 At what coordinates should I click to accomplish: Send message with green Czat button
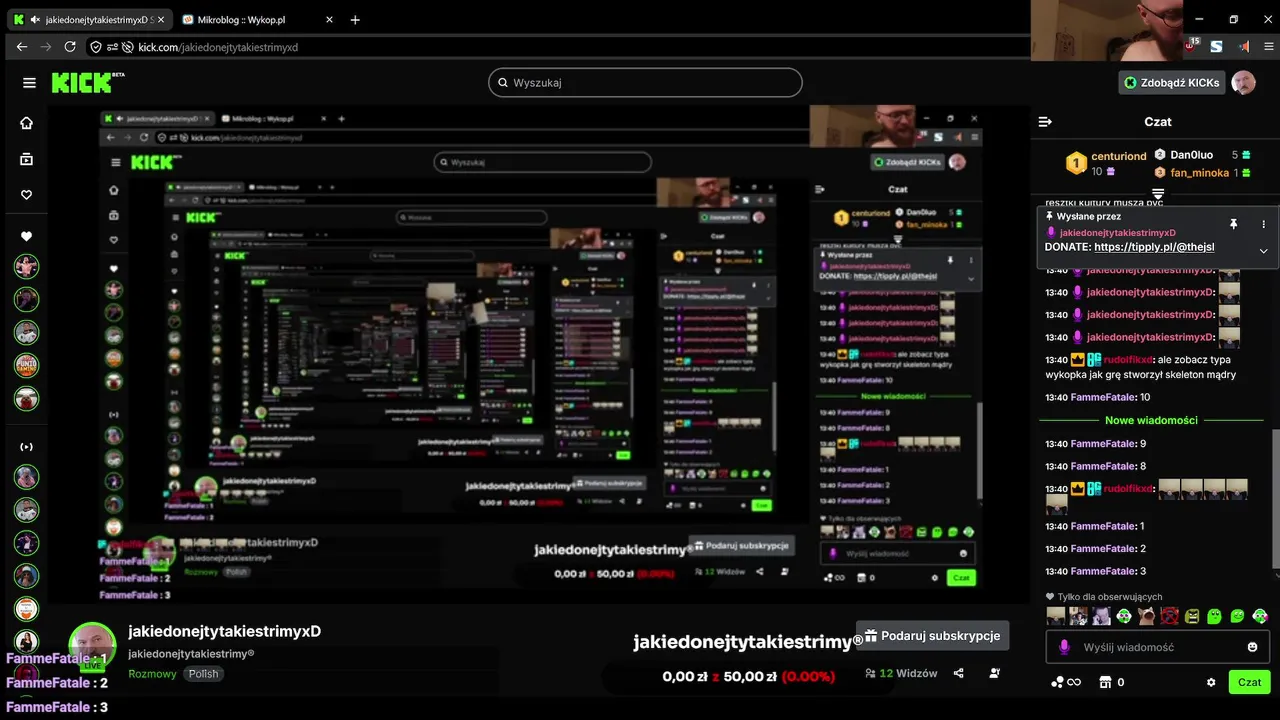1249,682
